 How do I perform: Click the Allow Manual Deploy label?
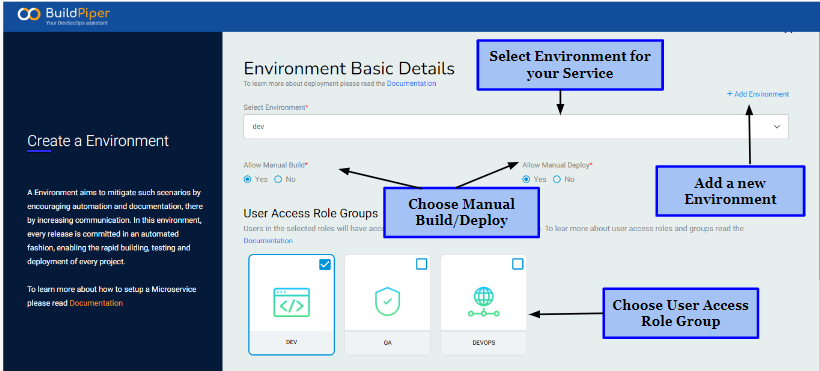[x=557, y=165]
